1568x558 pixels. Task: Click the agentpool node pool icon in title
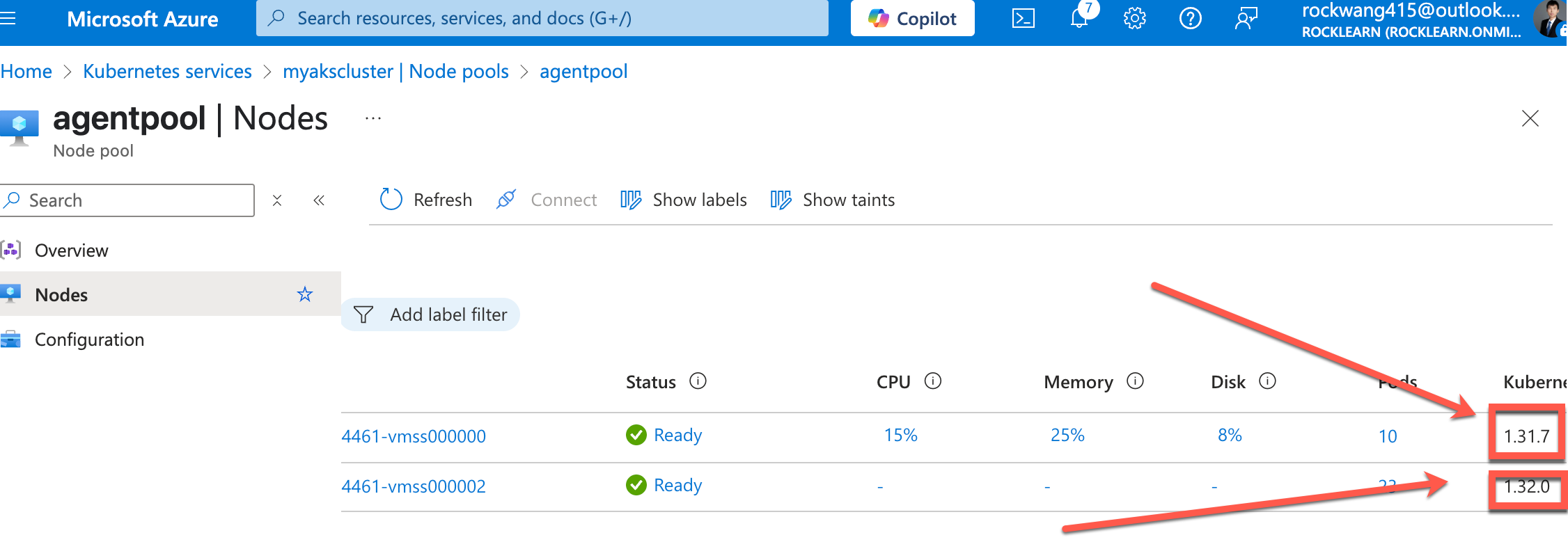[19, 129]
